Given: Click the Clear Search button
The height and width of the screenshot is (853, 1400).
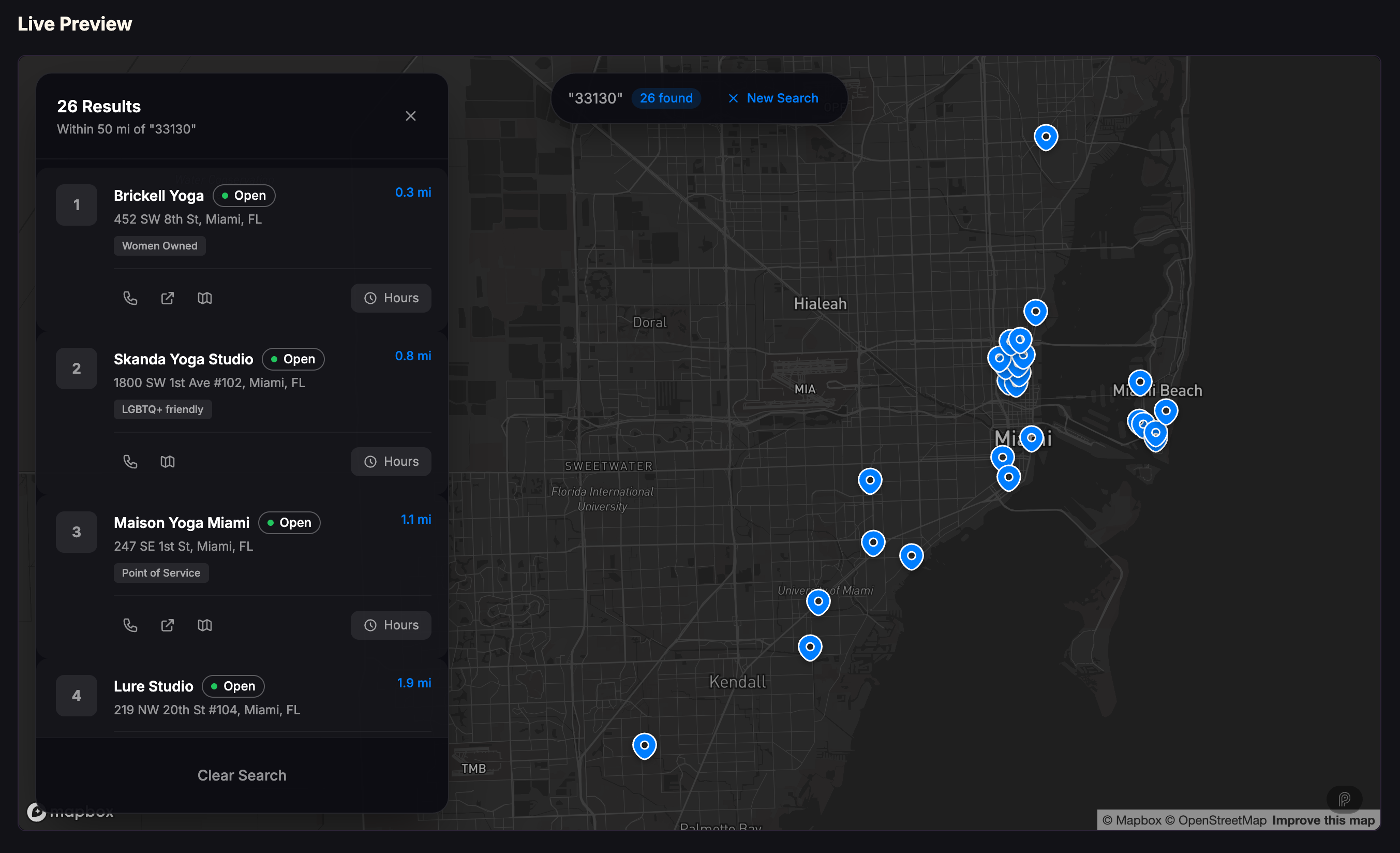Looking at the screenshot, I should tap(242, 775).
